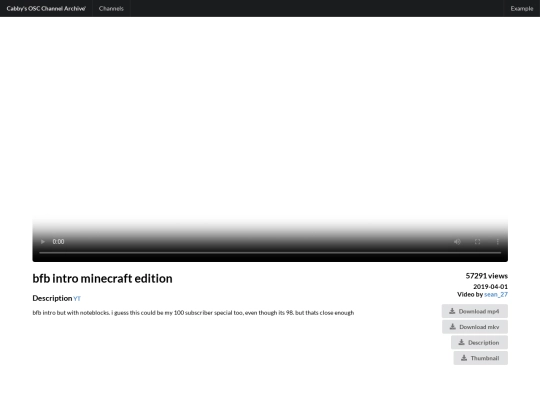Download the Thumbnail button
The width and height of the screenshot is (540, 405).
point(481,358)
